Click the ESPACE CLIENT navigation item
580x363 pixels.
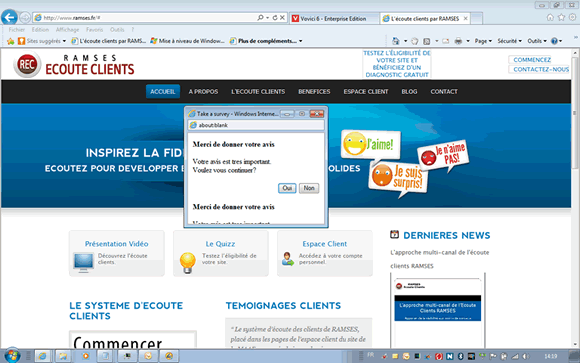coord(365,91)
